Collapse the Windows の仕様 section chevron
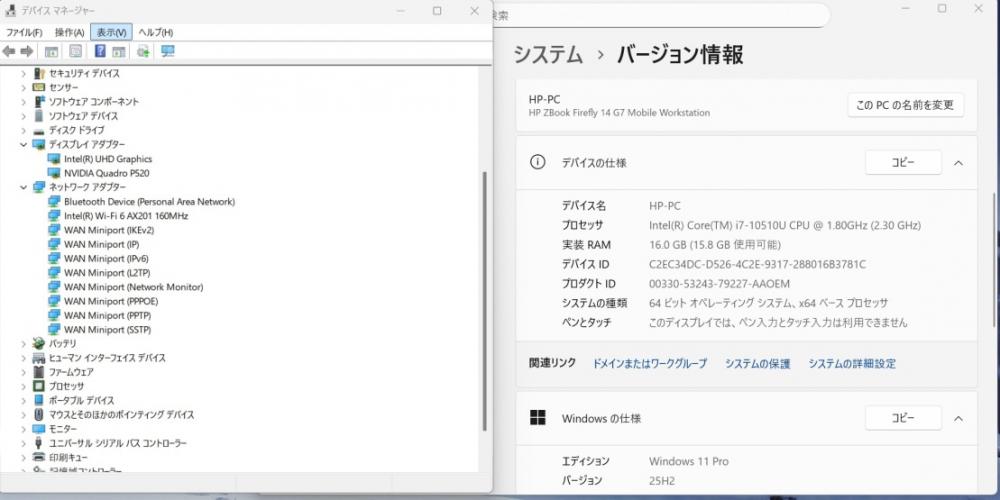1000x500 pixels. [958, 418]
